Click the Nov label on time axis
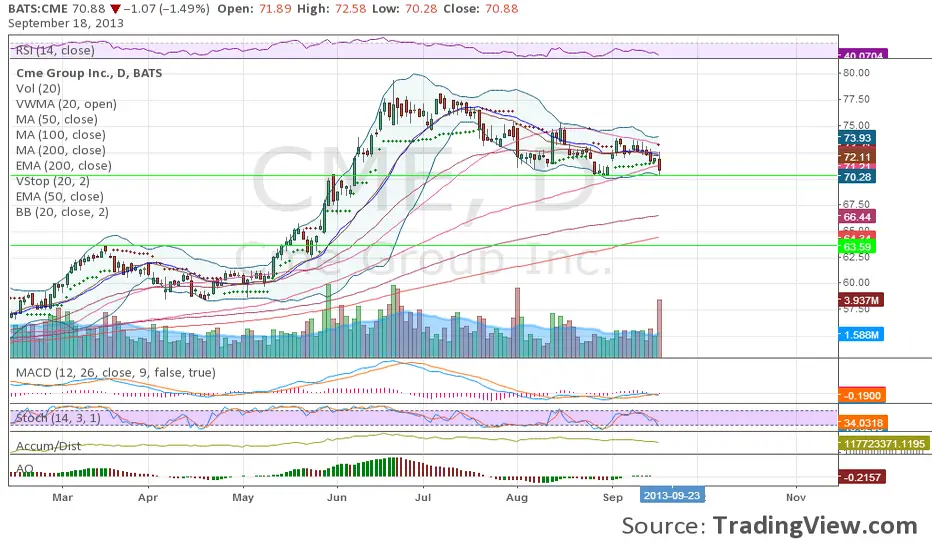The height and width of the screenshot is (550, 932). tap(795, 497)
